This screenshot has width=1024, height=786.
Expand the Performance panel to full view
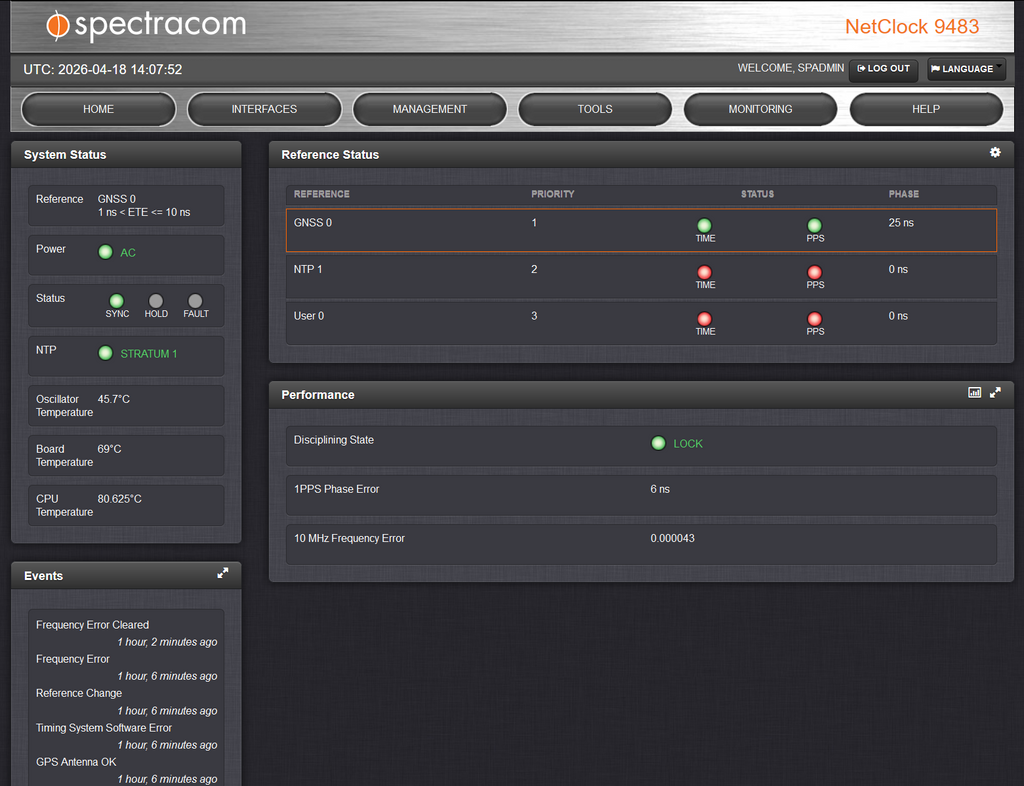pos(995,393)
